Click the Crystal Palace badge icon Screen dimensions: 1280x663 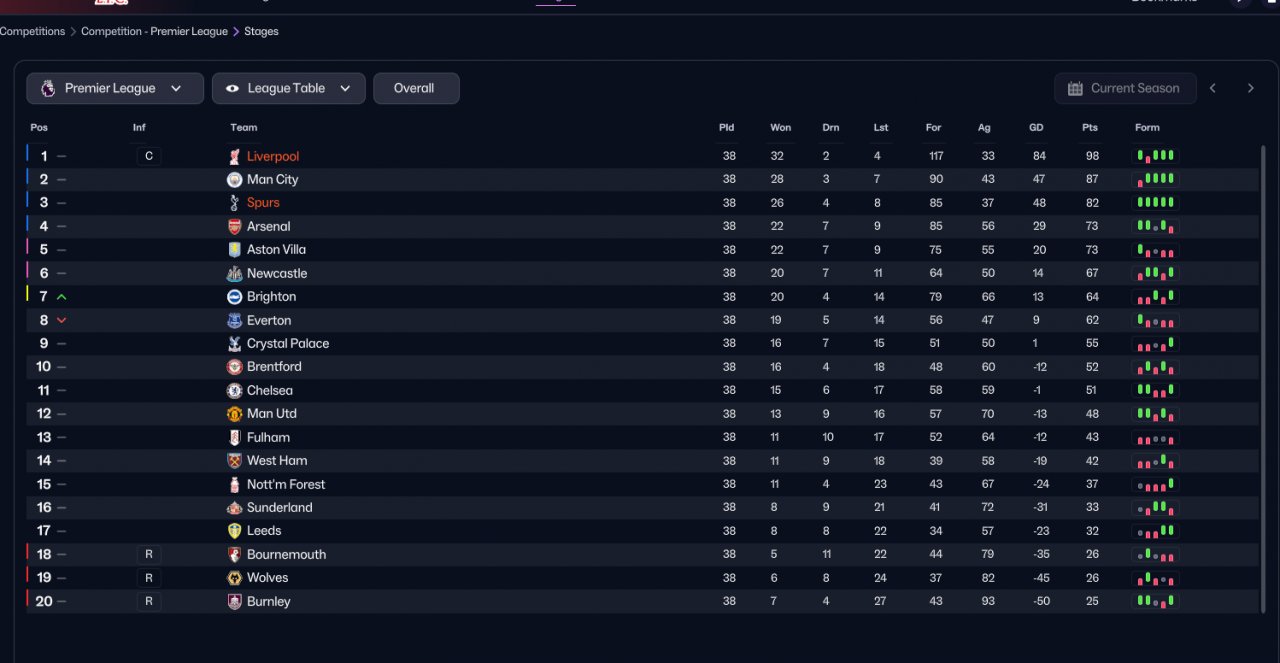click(x=234, y=344)
